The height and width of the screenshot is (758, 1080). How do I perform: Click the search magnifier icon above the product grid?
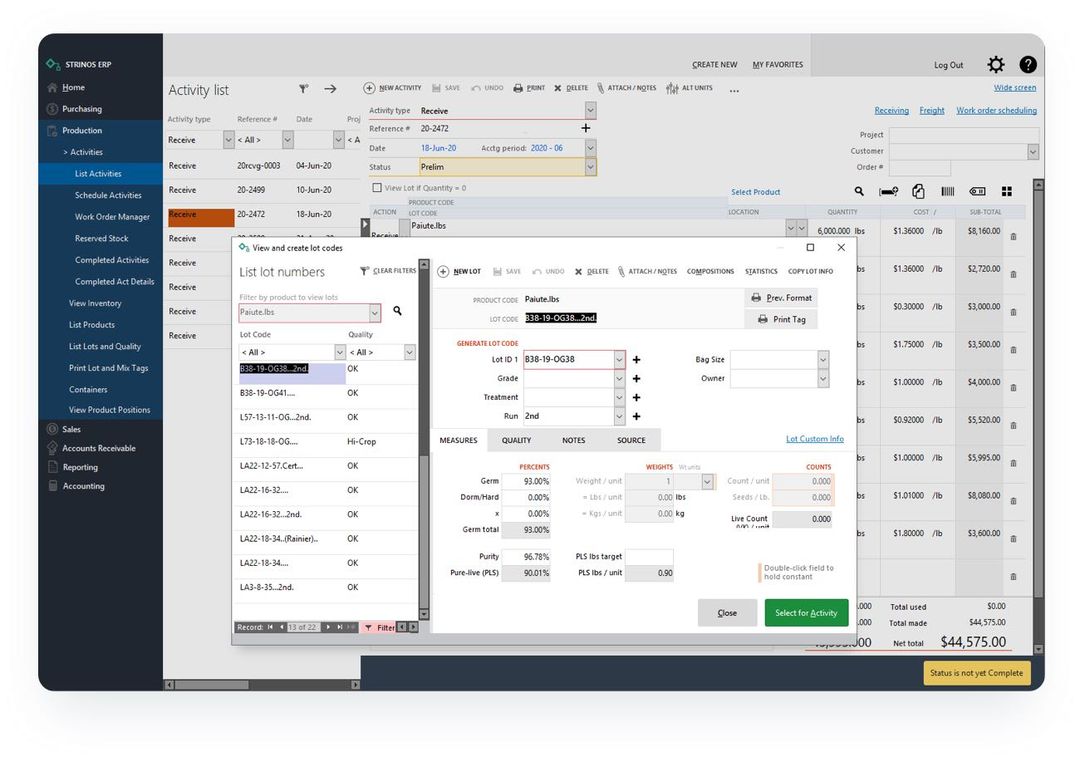point(858,191)
